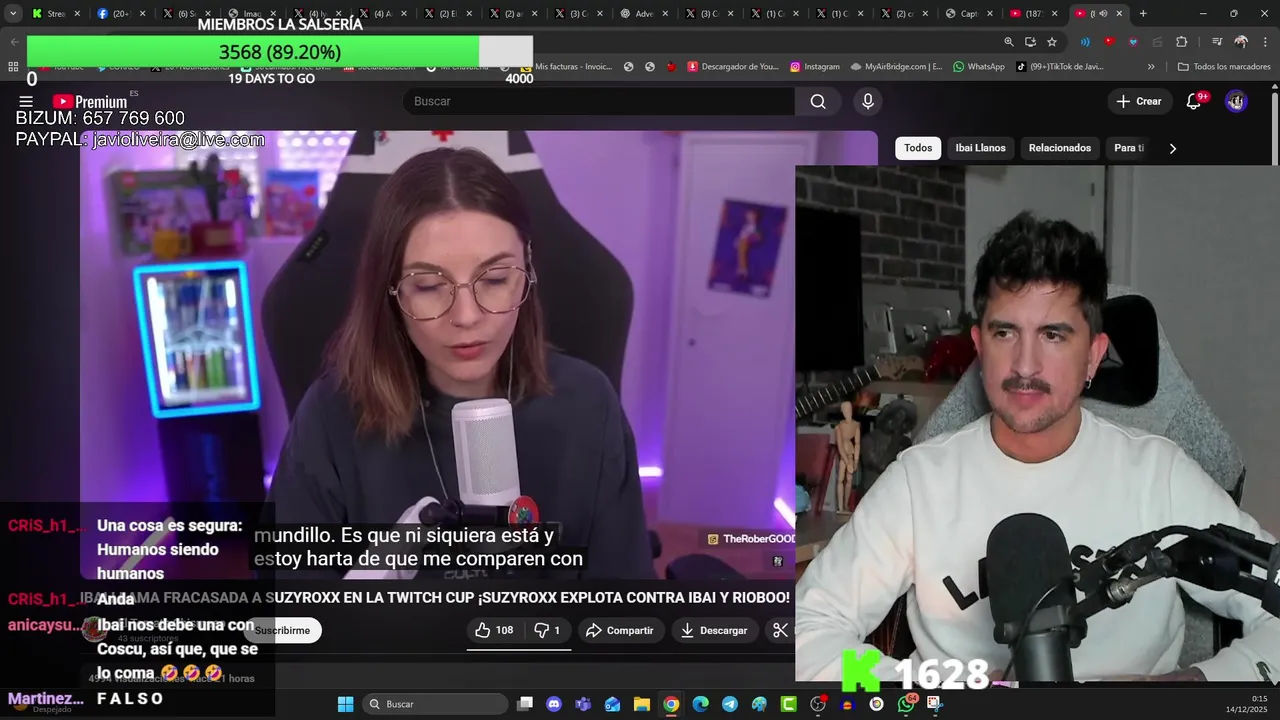Open the clip scissors tool
Image resolution: width=1280 pixels, height=720 pixels.
click(x=781, y=630)
